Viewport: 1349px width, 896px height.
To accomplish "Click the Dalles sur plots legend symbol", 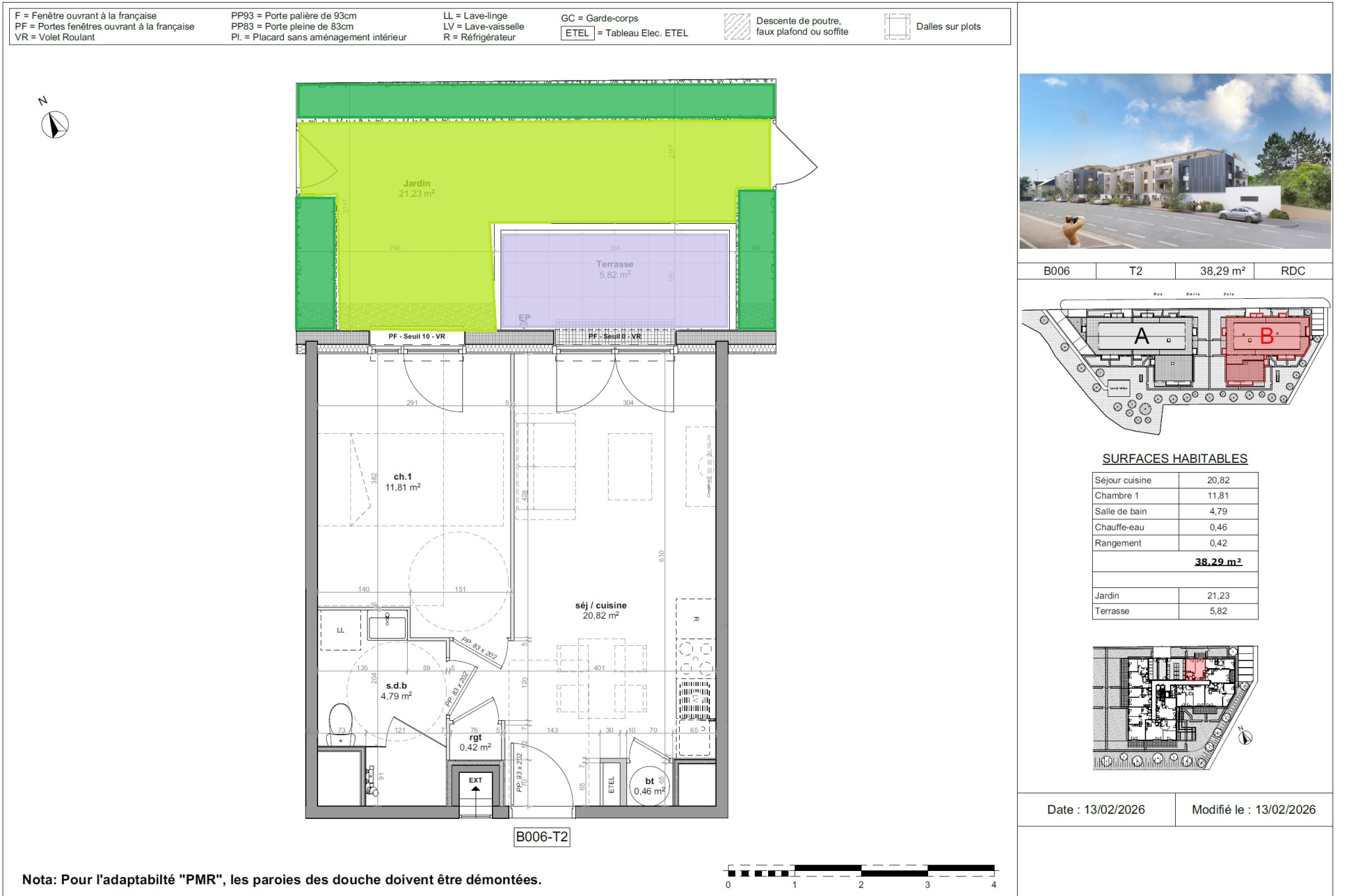I will click(x=897, y=26).
